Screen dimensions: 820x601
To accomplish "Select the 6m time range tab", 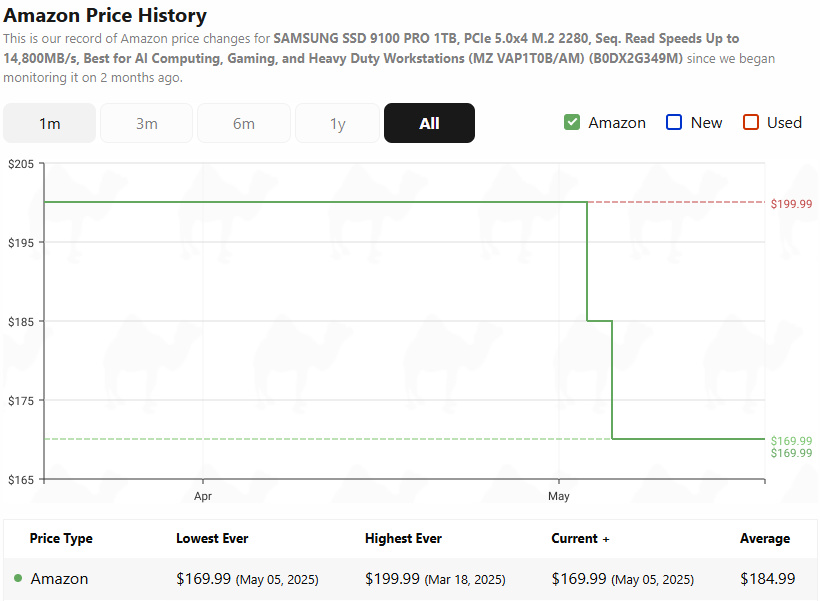I will [244, 123].
